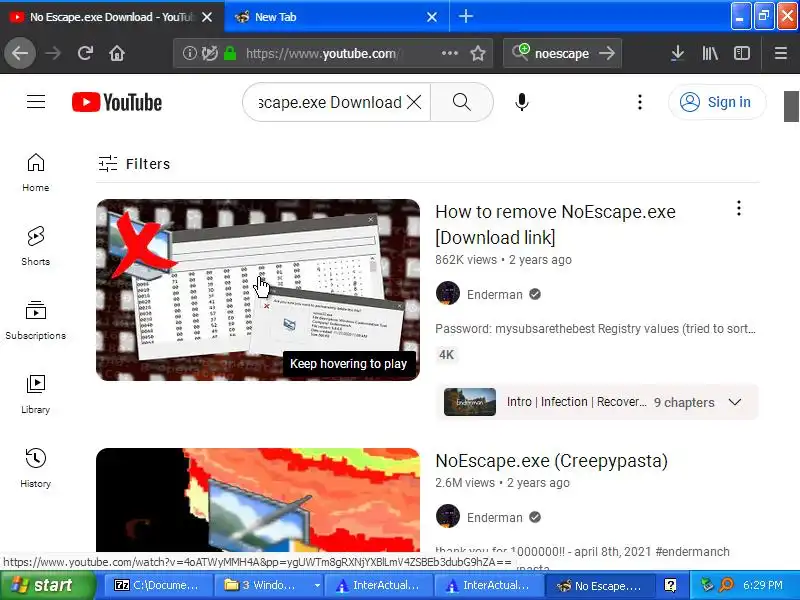
Task: Open Library in YouTube sidebar
Action: 36,394
